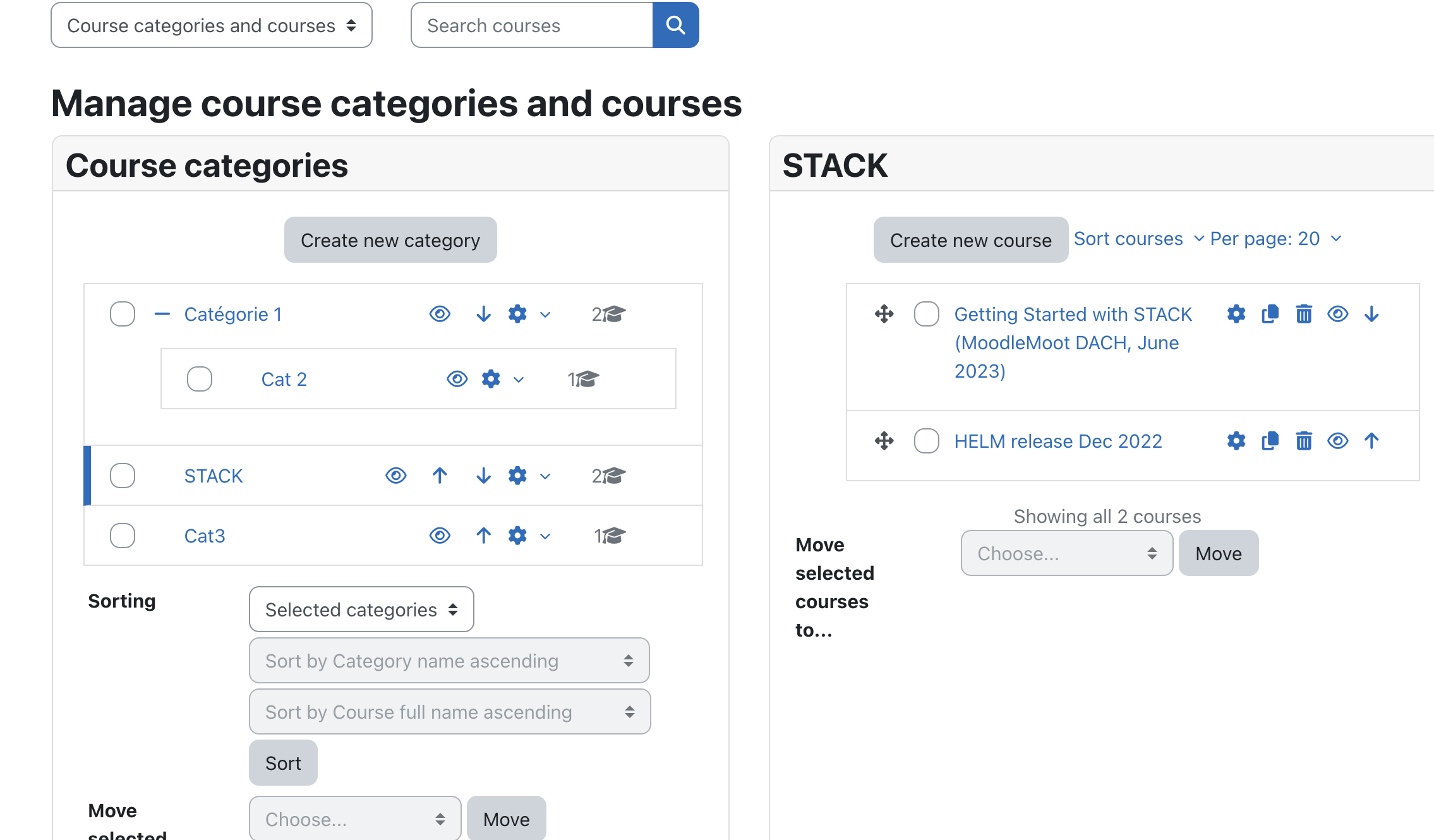Expand Cat3 actions menu chevron
1434x840 pixels.
[545, 536]
